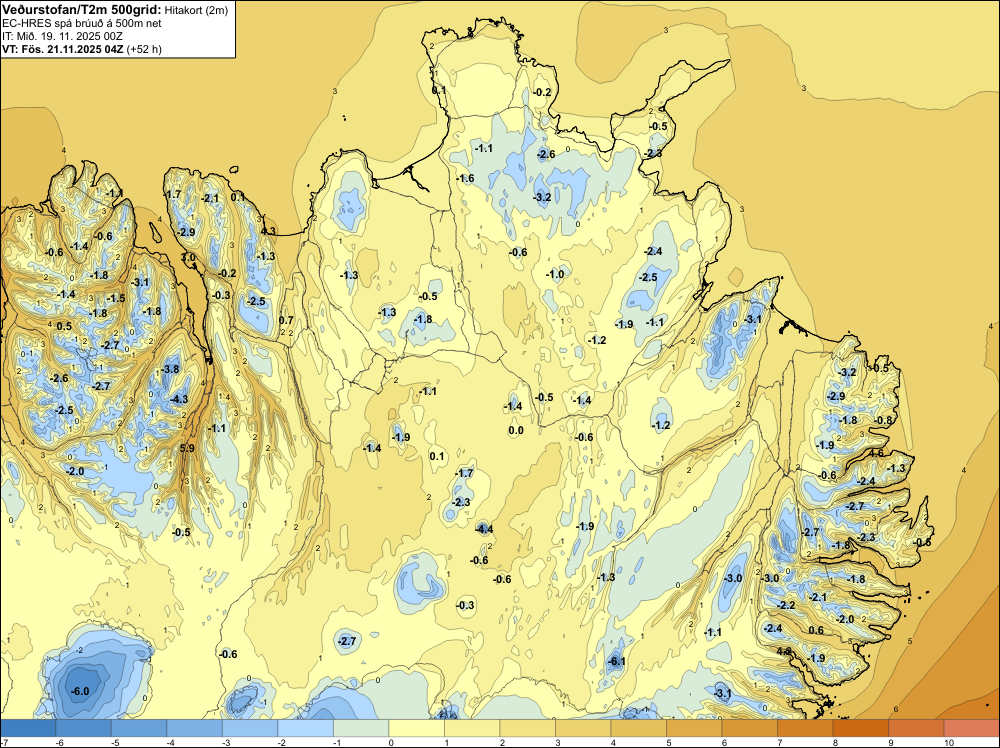Click the '(+52 h)' forecast offset
1000x748 pixels.
click(144, 49)
